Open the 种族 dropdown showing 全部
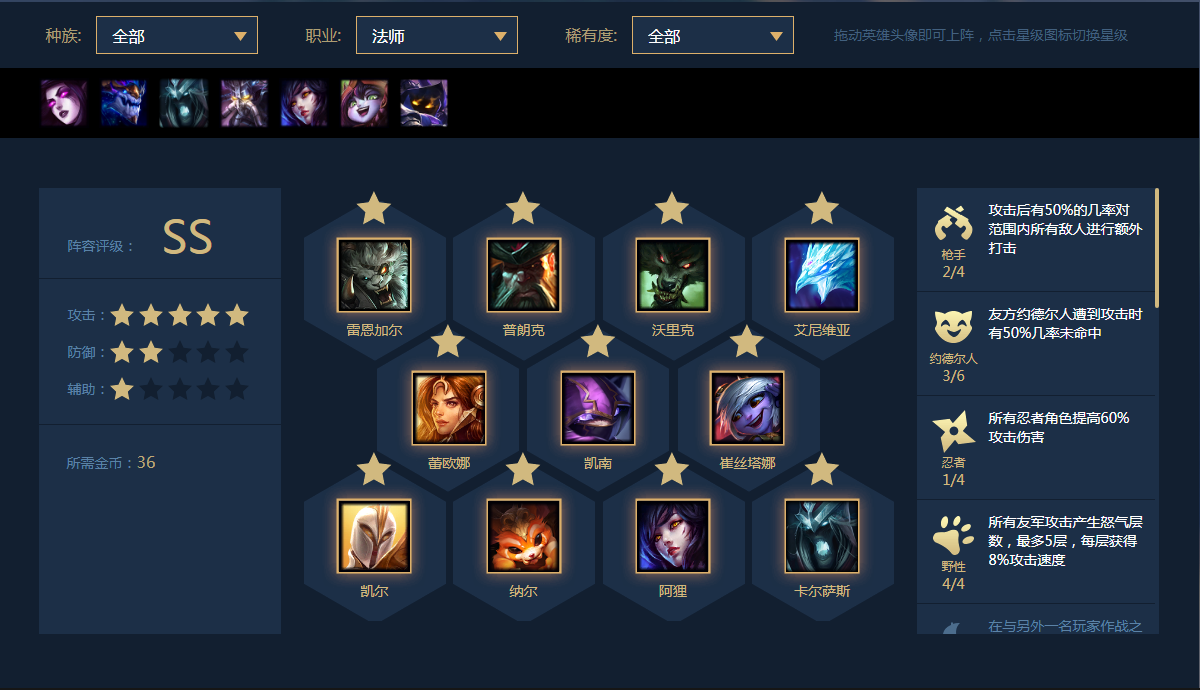Image resolution: width=1200 pixels, height=690 pixels. [177, 35]
